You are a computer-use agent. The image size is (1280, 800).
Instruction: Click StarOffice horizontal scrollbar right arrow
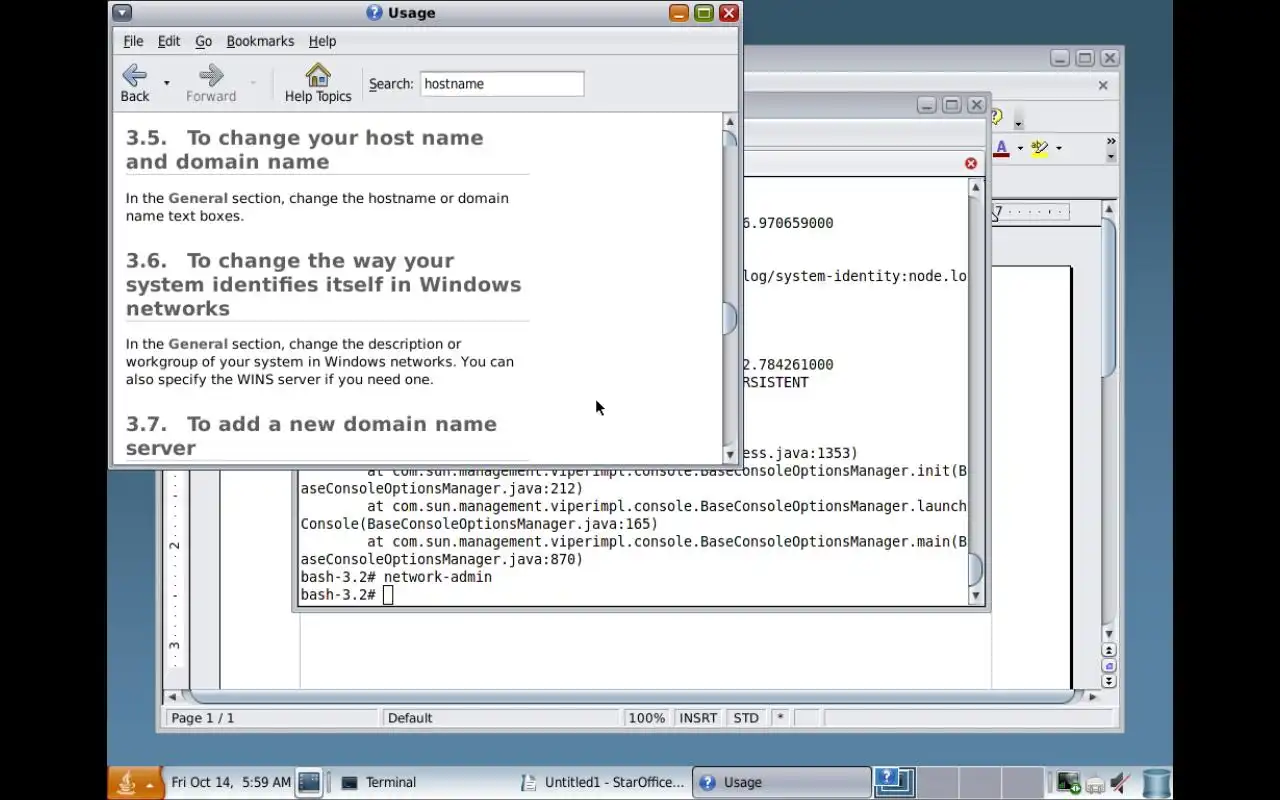click(x=1093, y=696)
